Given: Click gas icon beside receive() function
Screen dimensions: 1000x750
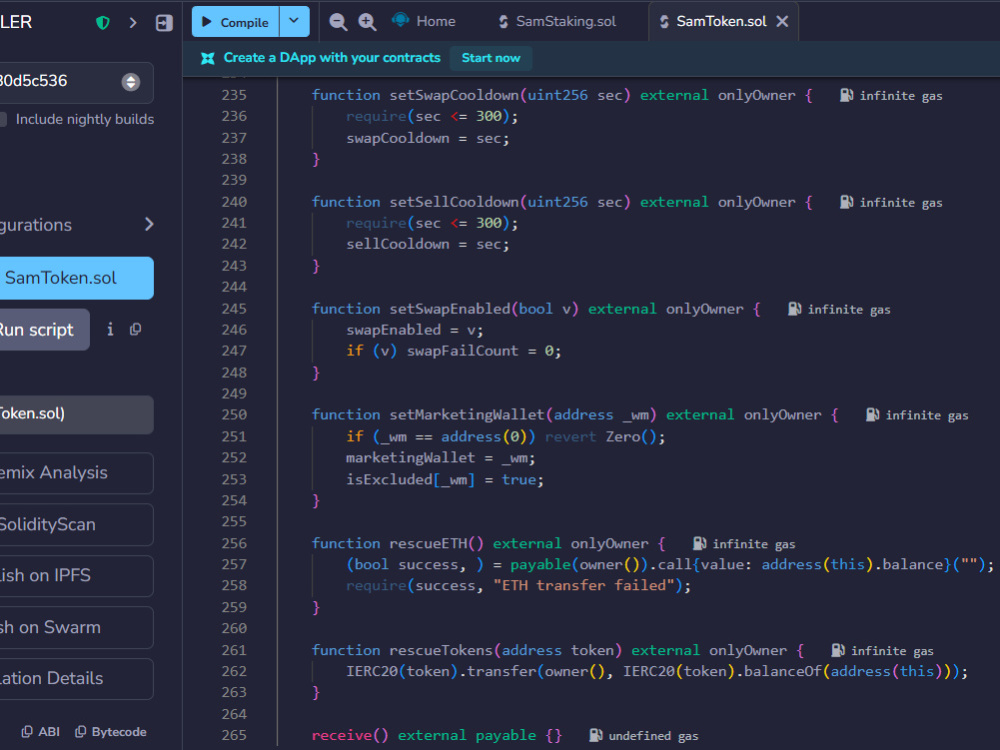Looking at the screenshot, I should point(596,735).
